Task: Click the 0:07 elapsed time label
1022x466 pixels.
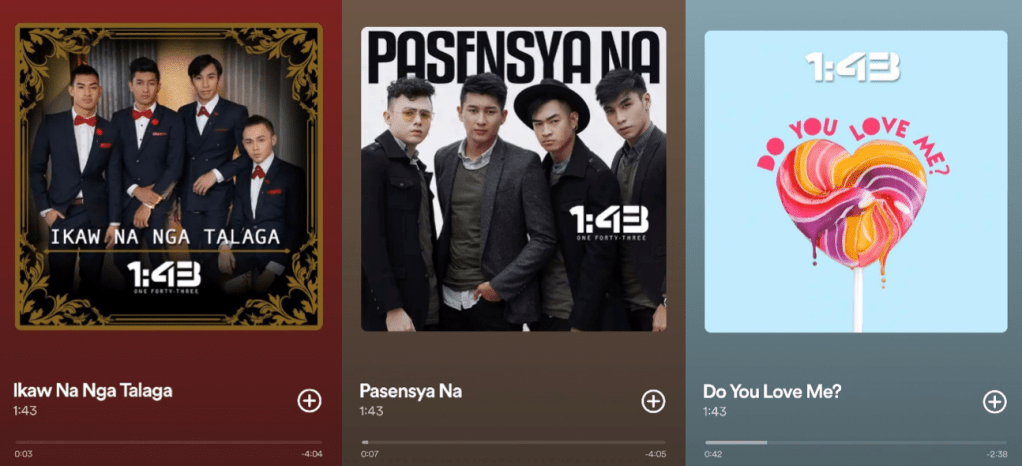Action: [370, 454]
